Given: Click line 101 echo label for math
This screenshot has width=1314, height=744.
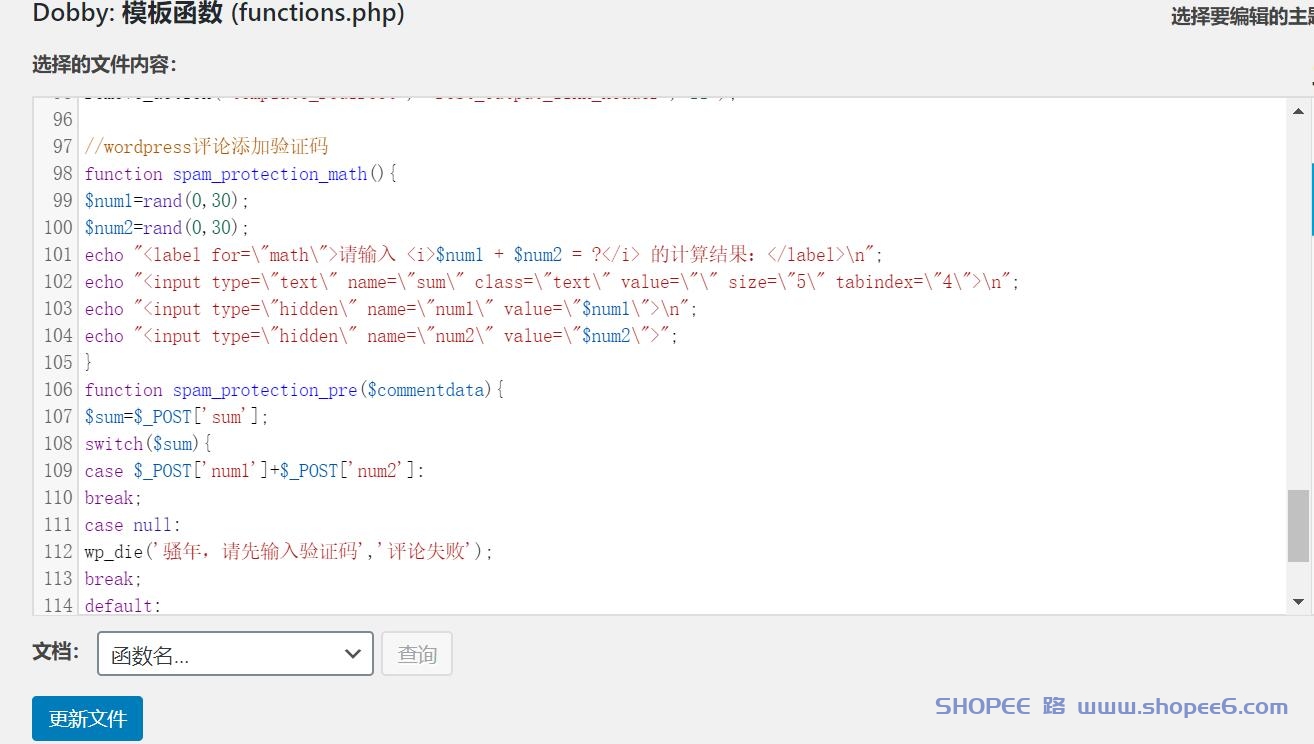Looking at the screenshot, I should pos(484,254).
